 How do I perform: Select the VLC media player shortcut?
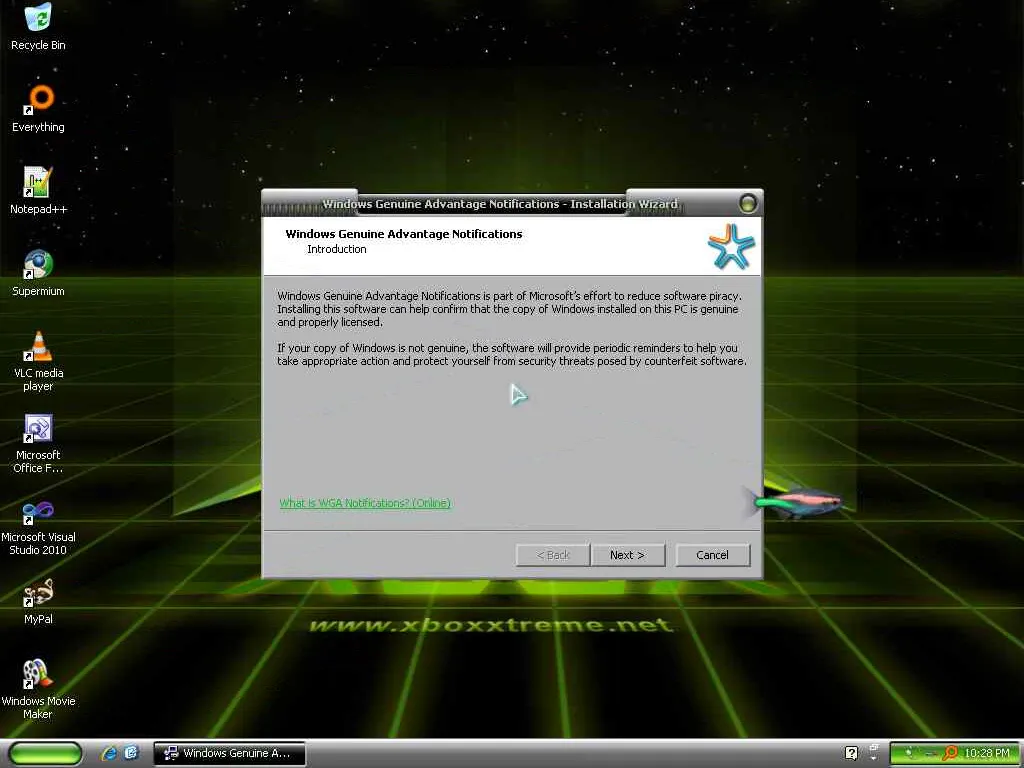point(38,361)
